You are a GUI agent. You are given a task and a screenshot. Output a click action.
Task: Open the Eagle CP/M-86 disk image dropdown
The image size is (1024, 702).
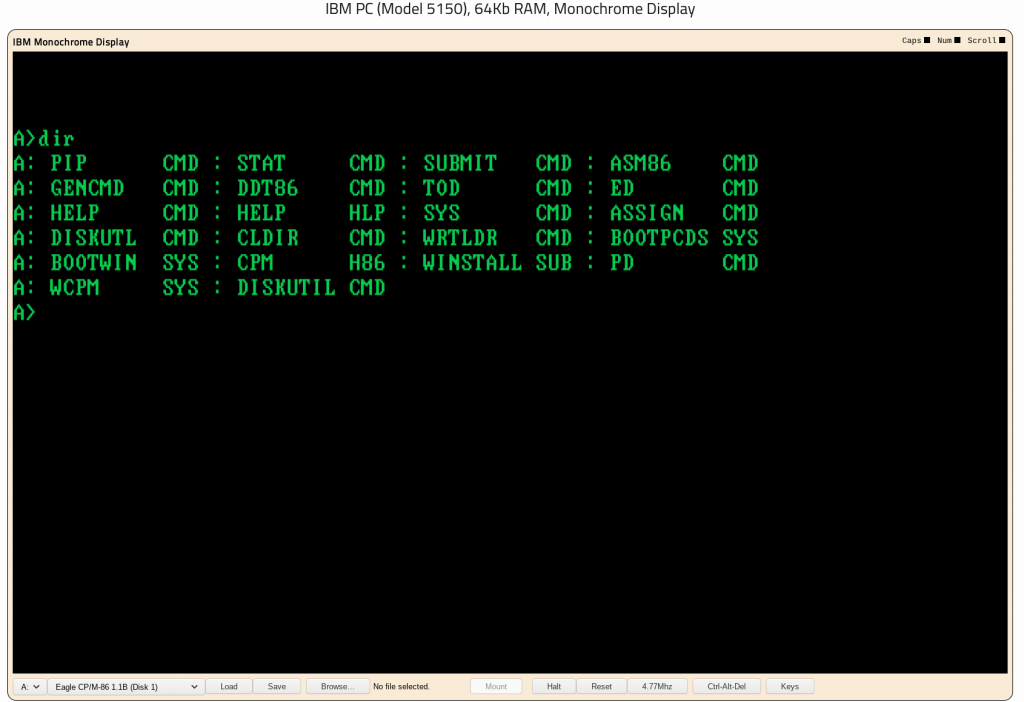pos(125,686)
